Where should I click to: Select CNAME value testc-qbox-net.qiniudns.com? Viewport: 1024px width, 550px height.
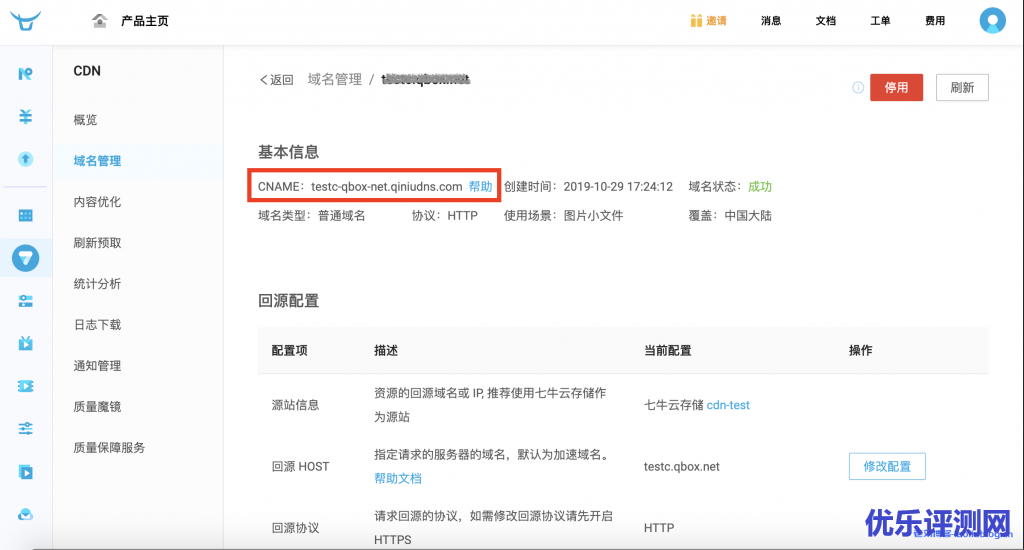click(x=387, y=186)
